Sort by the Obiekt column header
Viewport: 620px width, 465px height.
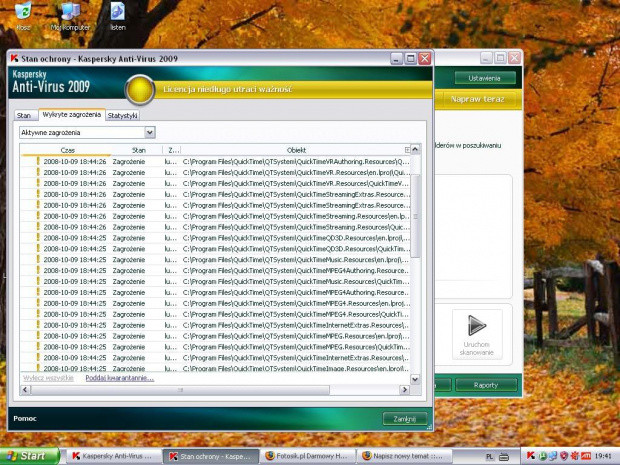(296, 150)
